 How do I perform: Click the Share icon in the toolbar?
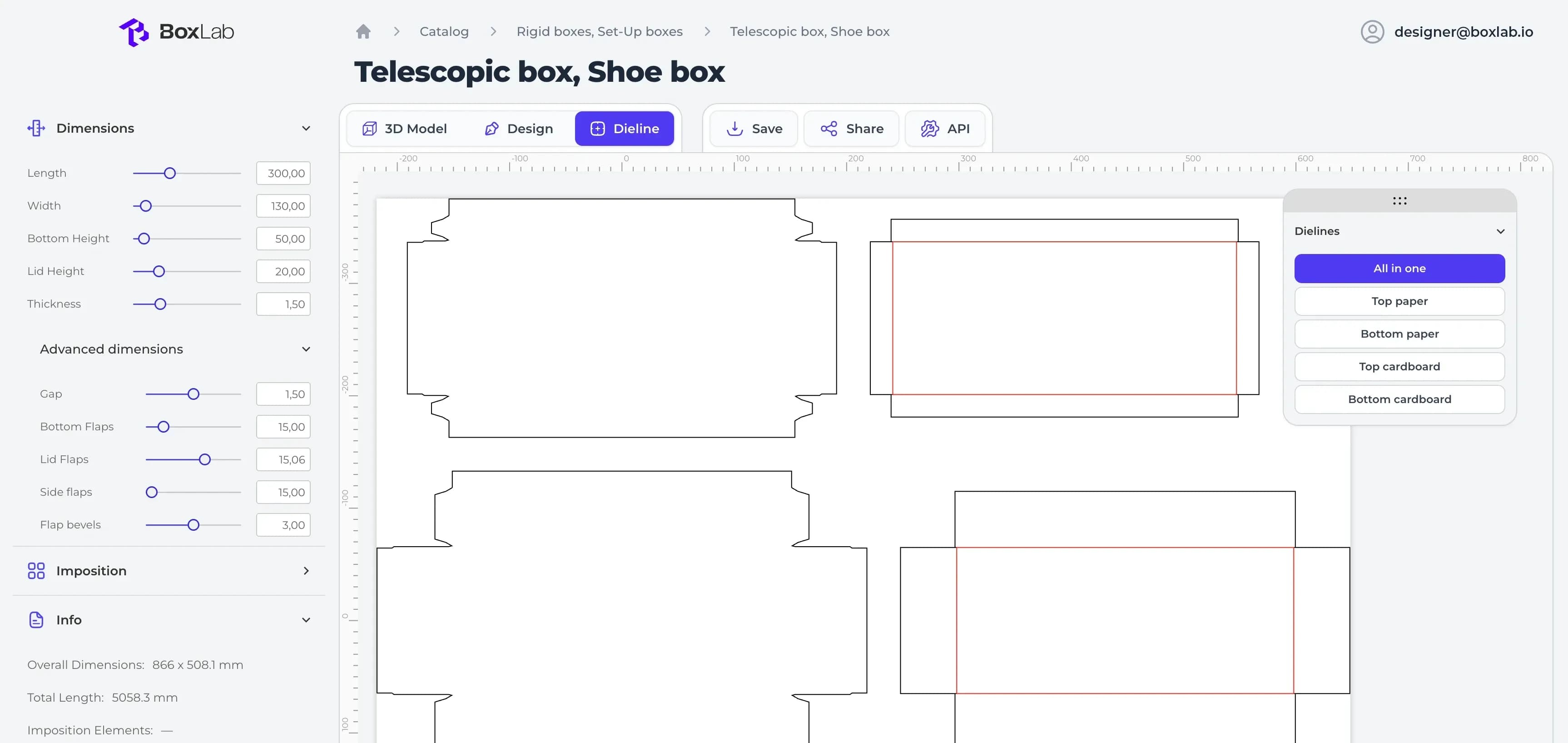(829, 129)
